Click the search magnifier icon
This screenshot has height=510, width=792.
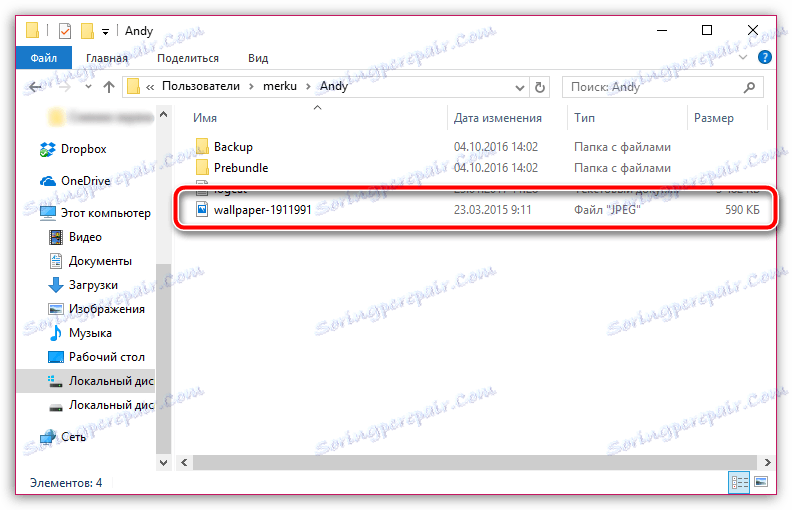(750, 87)
